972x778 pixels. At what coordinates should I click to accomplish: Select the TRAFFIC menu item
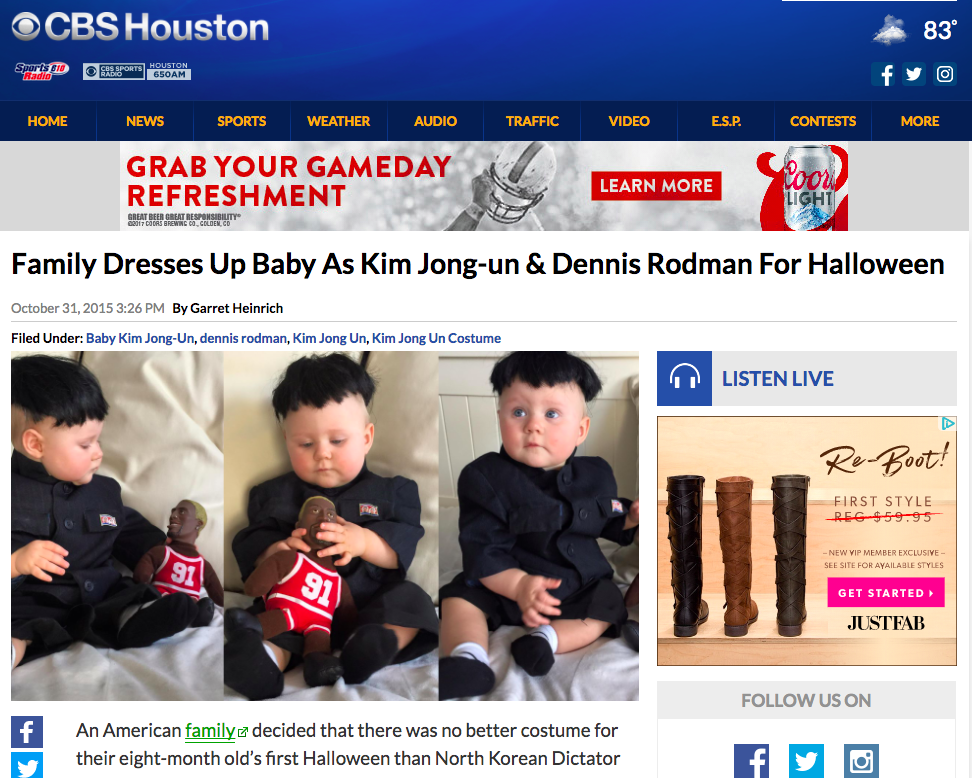pyautogui.click(x=532, y=121)
